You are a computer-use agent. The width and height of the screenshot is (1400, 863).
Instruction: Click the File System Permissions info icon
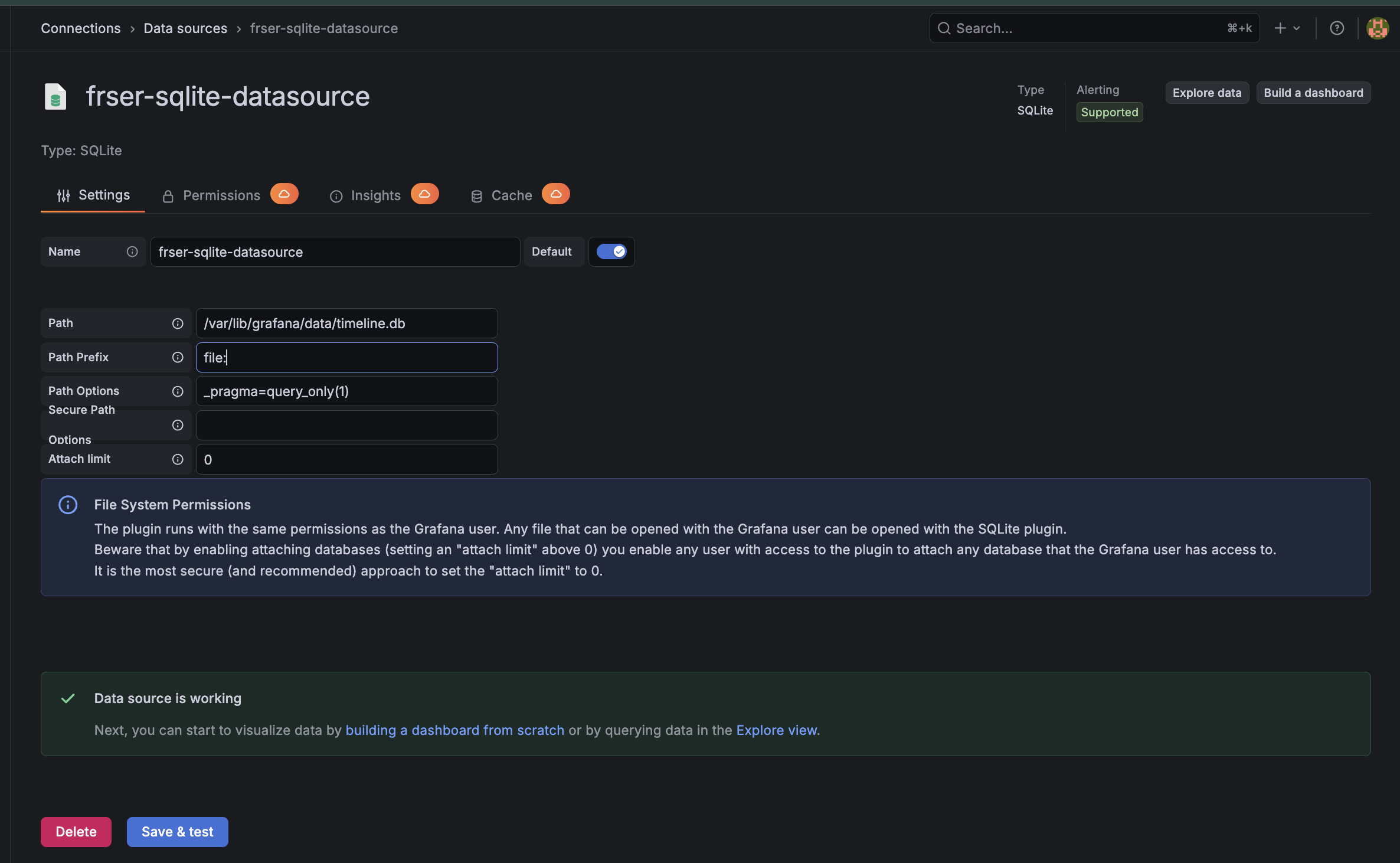tap(68, 505)
